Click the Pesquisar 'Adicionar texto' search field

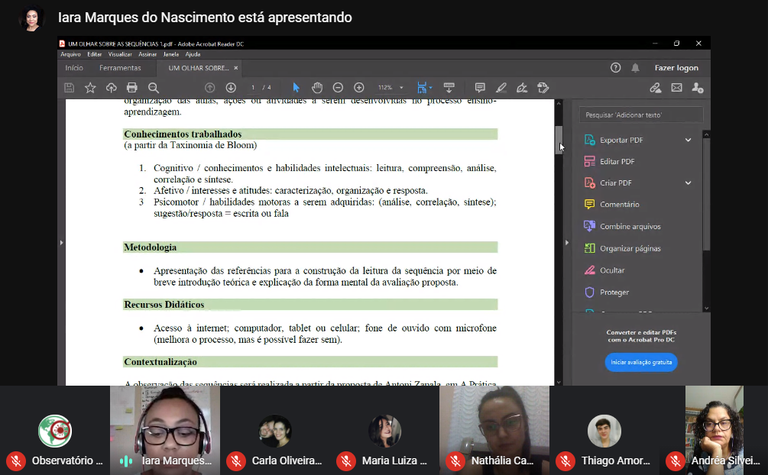pyautogui.click(x=641, y=115)
